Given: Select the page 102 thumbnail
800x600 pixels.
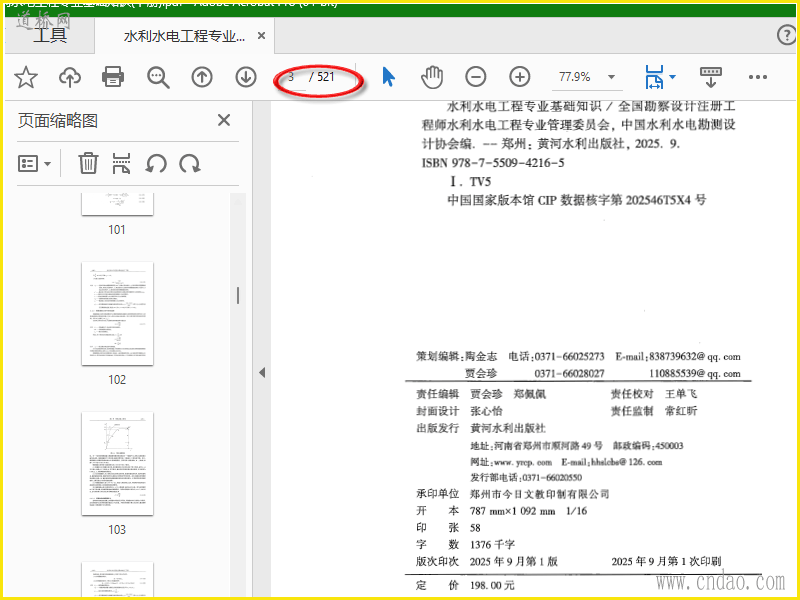Looking at the screenshot, I should click(x=117, y=314).
